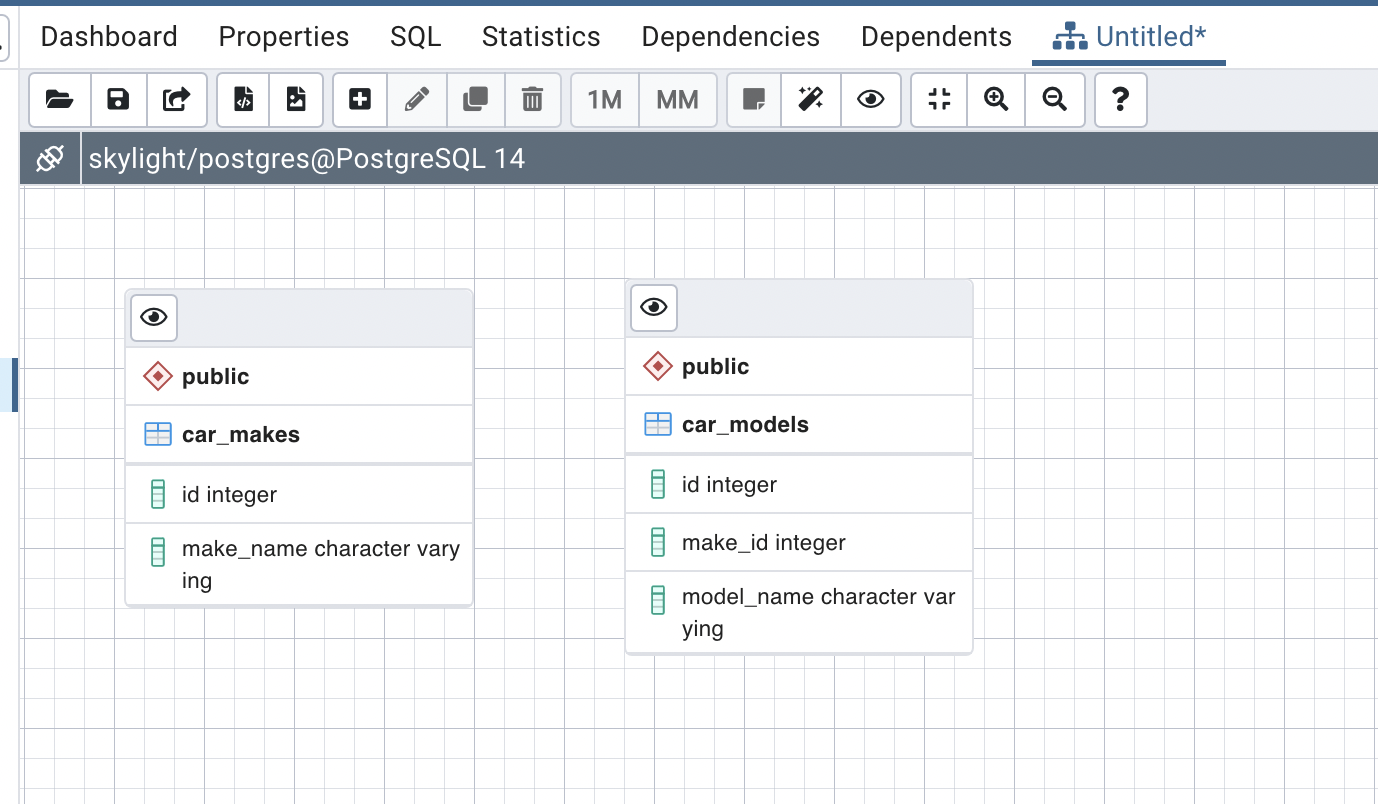
Task: Toggle show details eye in toolbar
Action: (870, 100)
